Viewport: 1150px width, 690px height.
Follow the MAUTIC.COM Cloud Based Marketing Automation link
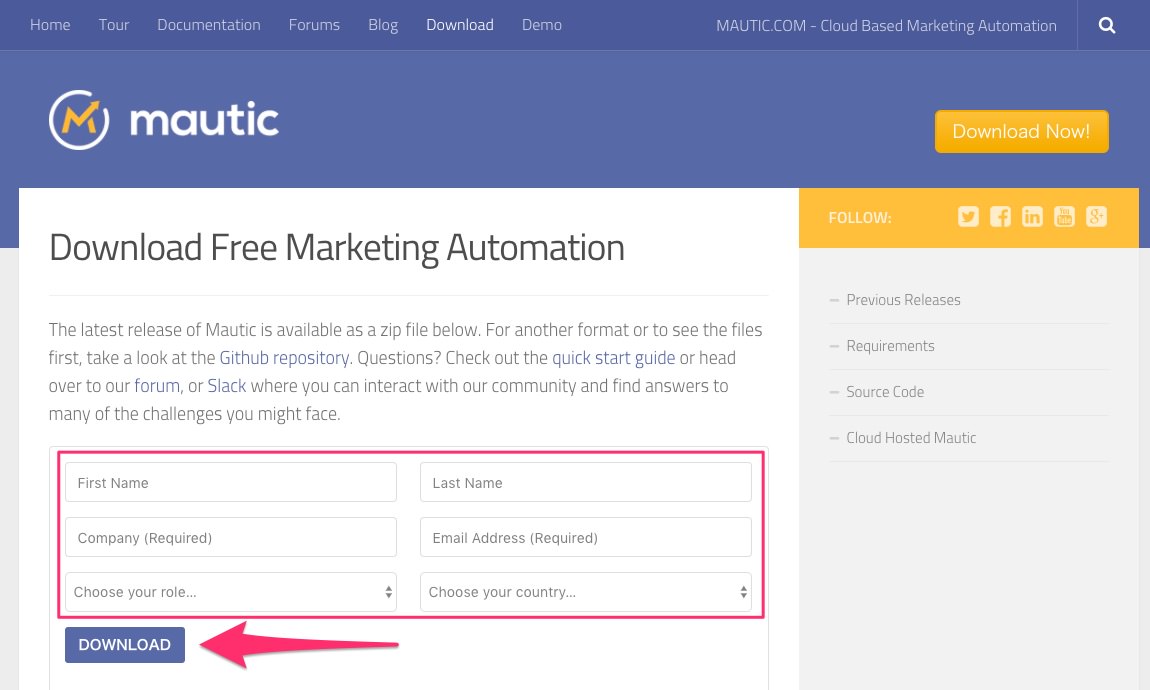[x=886, y=26]
